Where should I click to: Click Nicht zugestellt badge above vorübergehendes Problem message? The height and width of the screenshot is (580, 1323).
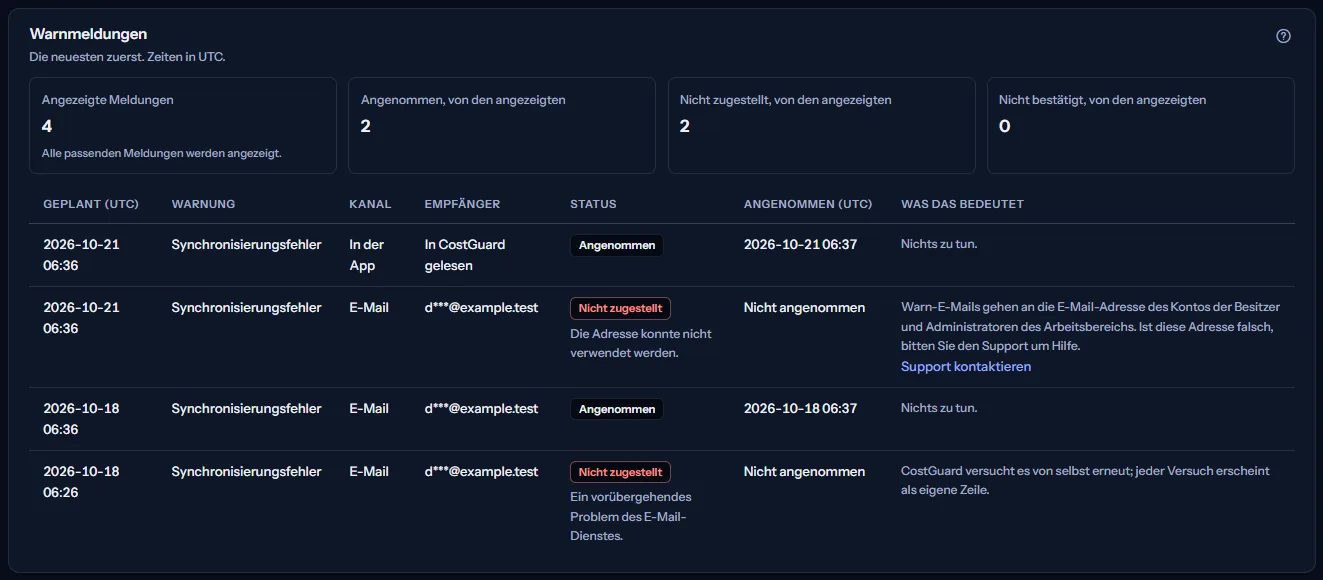tap(620, 472)
